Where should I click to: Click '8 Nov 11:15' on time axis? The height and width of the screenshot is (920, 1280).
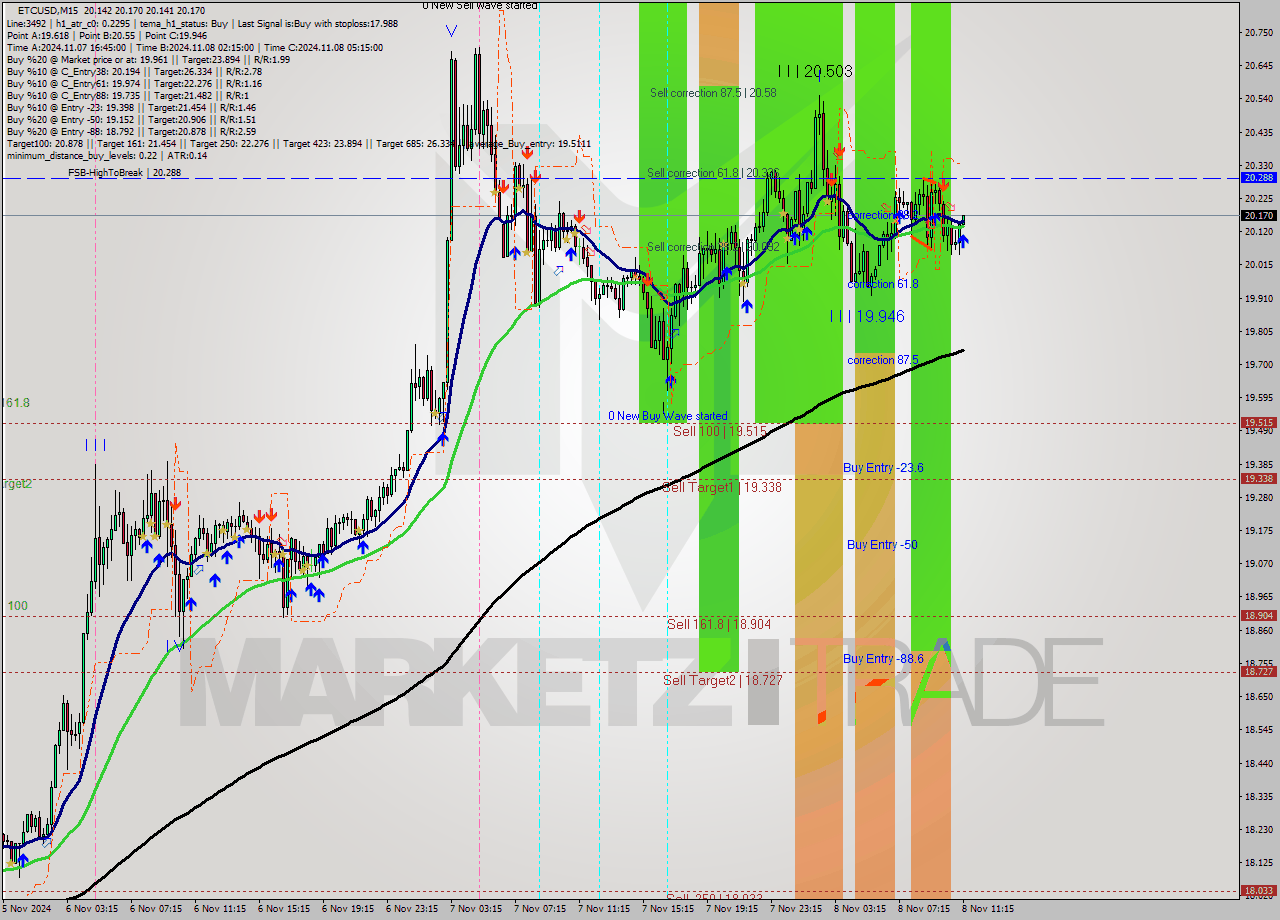pyautogui.click(x=988, y=909)
